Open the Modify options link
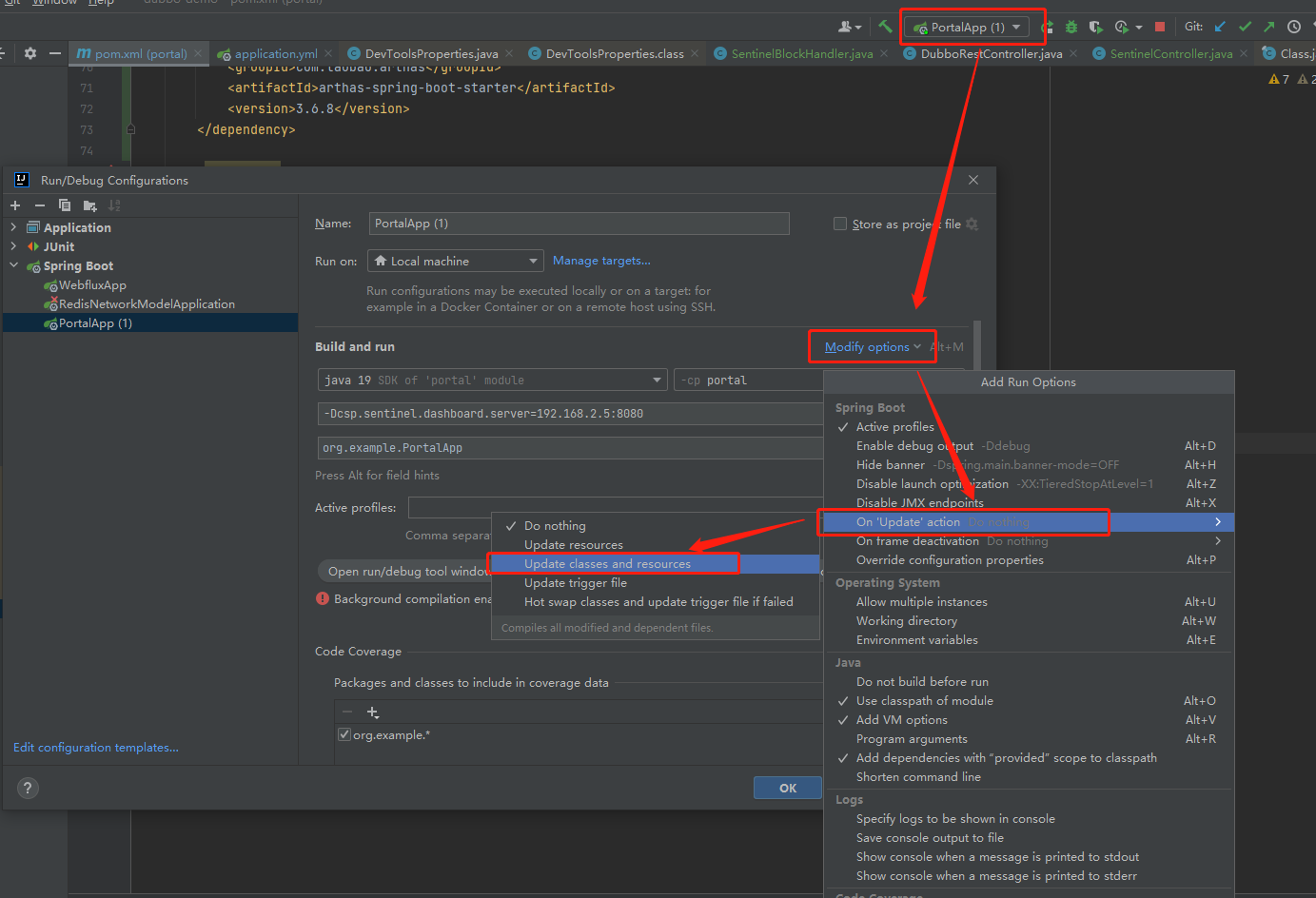Viewport: 1316px width, 898px height. click(873, 347)
